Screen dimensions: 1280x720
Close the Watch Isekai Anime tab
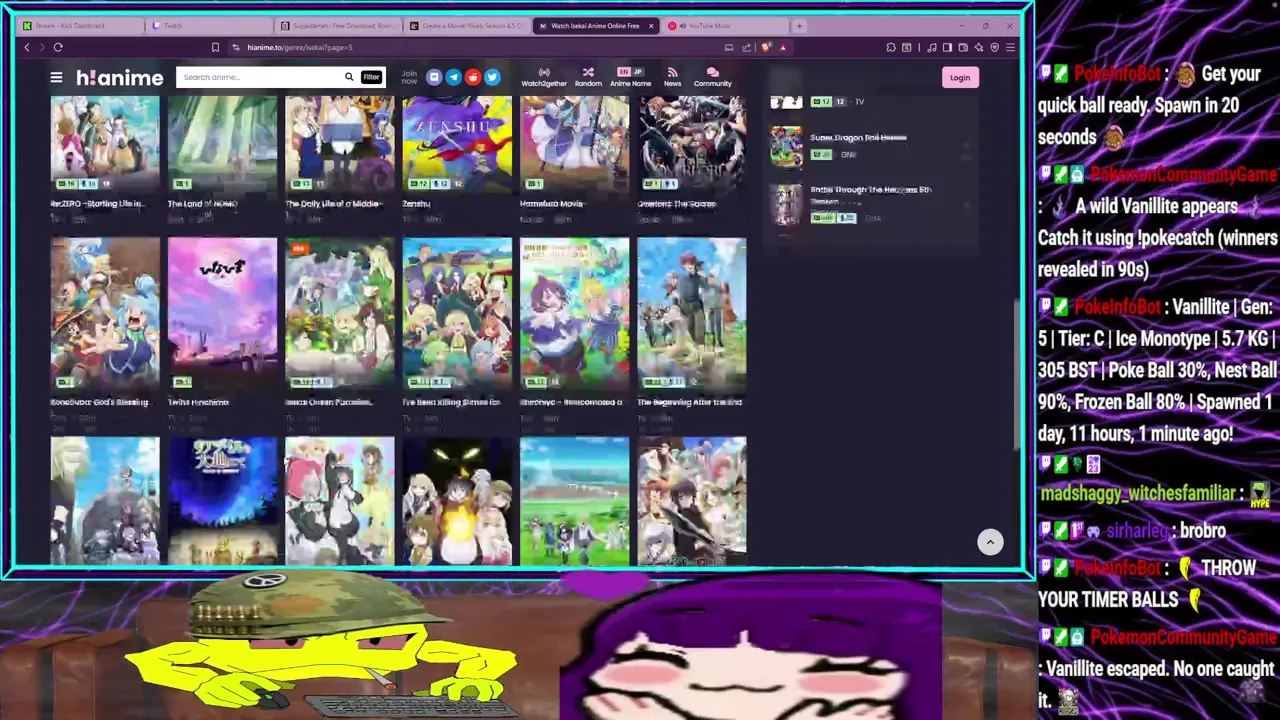pyautogui.click(x=651, y=26)
